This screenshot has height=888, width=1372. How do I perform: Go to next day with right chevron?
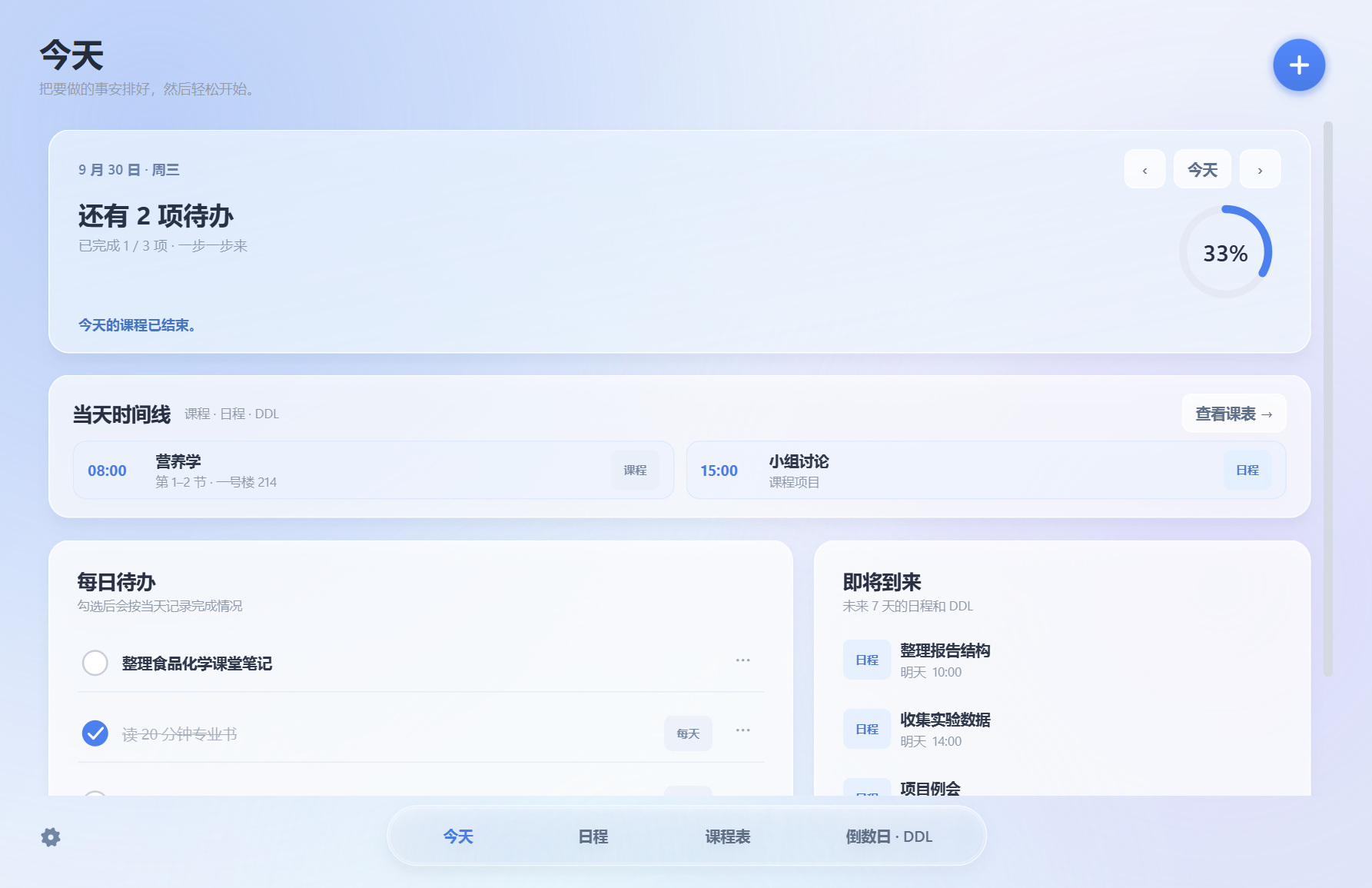1260,170
